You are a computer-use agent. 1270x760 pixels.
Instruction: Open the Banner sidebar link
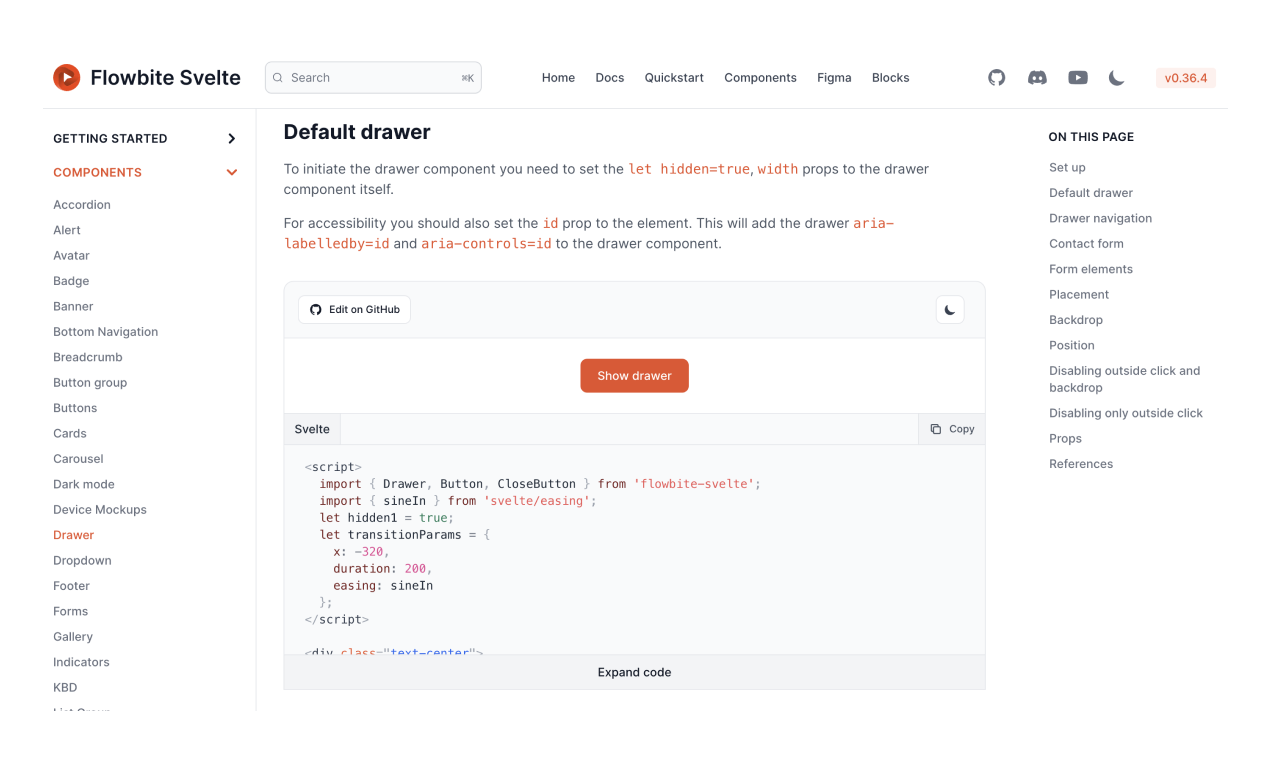73,306
